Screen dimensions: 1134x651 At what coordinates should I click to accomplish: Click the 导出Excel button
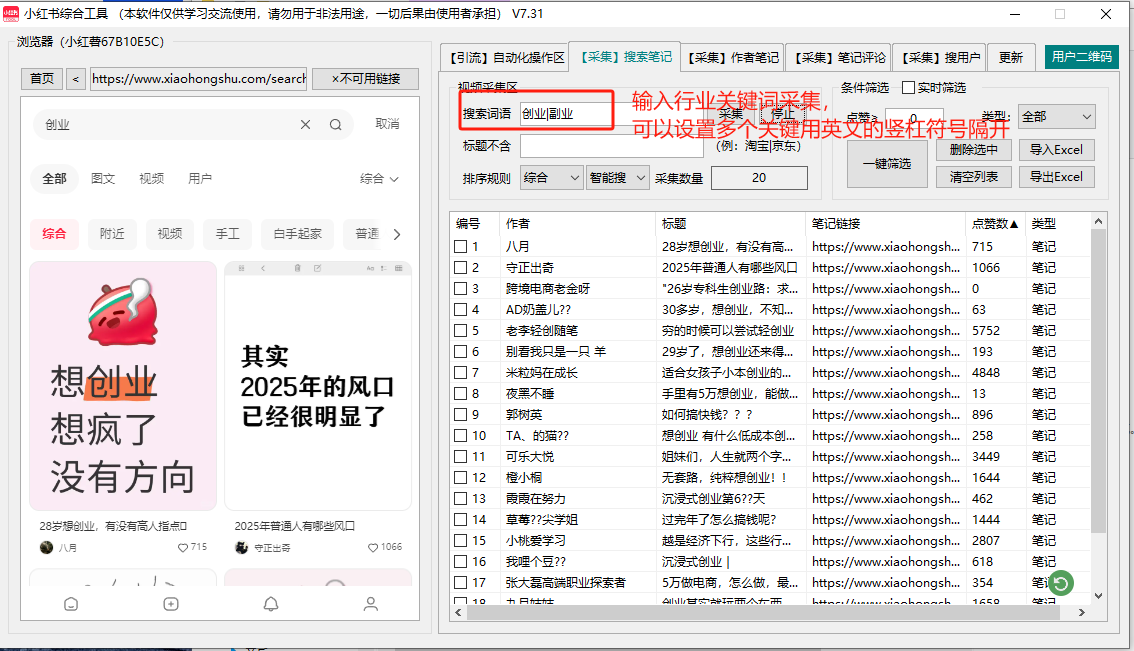pyautogui.click(x=1056, y=177)
